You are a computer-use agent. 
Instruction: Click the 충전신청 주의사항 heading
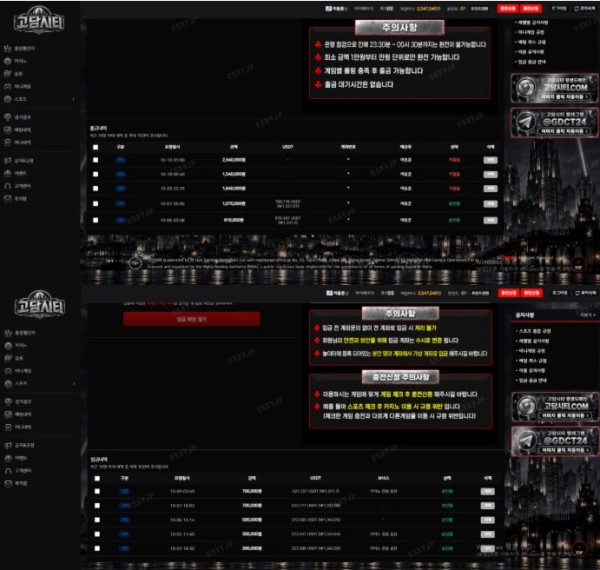pos(400,377)
